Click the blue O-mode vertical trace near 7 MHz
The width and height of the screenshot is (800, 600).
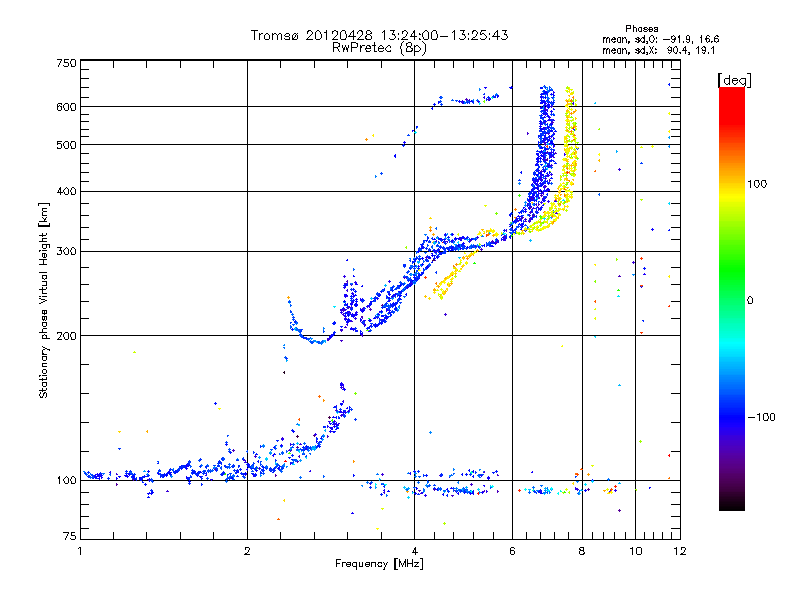point(546,143)
